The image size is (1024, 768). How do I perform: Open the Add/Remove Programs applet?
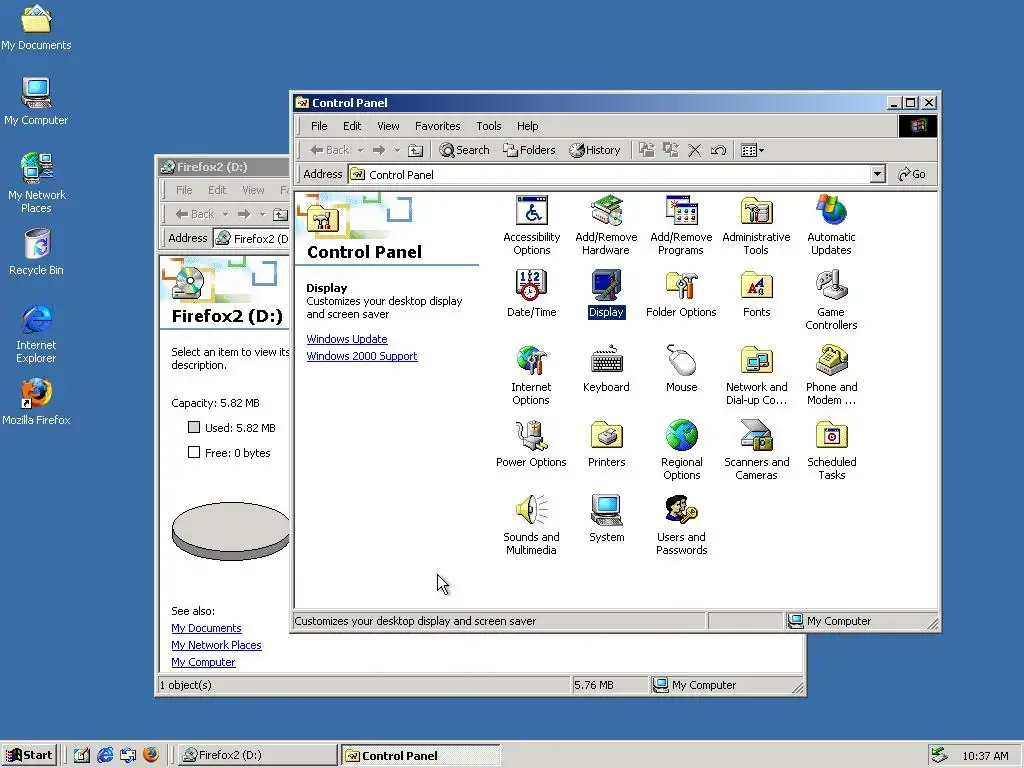point(681,225)
